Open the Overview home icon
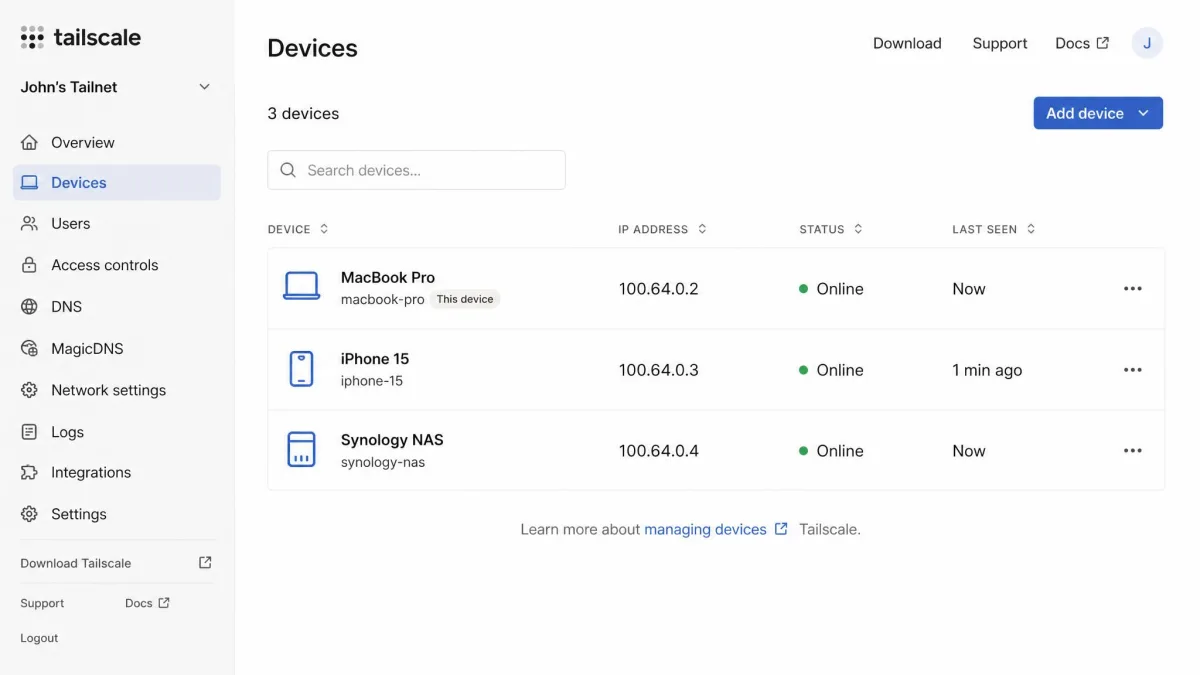1200x675 pixels. click(30, 142)
